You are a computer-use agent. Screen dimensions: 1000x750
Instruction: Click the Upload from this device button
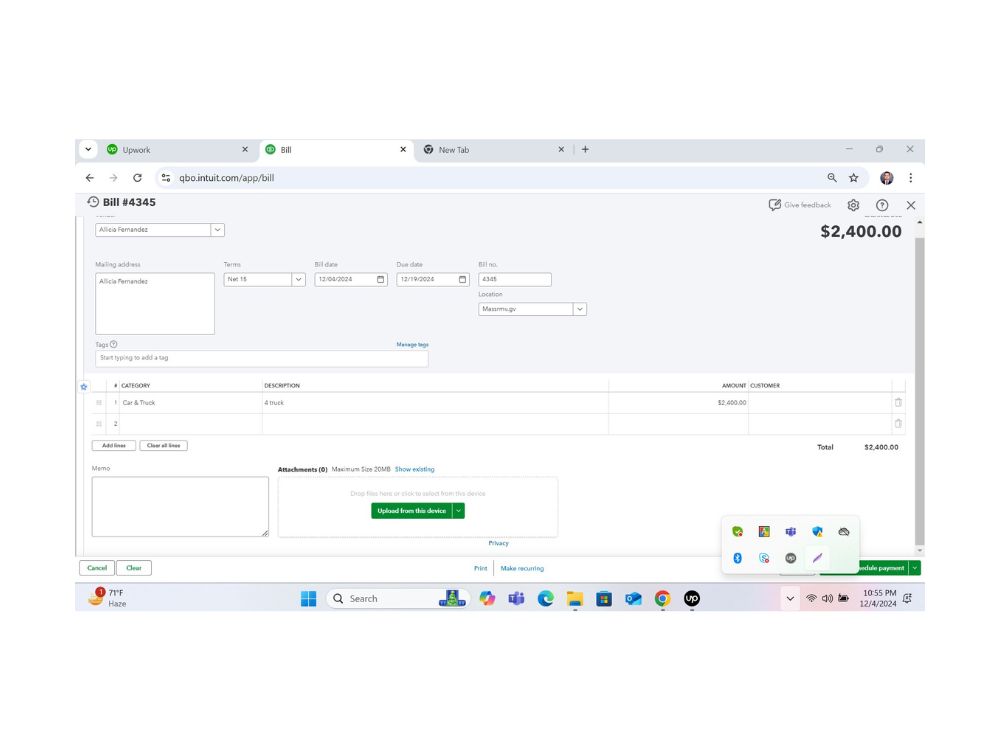point(411,511)
